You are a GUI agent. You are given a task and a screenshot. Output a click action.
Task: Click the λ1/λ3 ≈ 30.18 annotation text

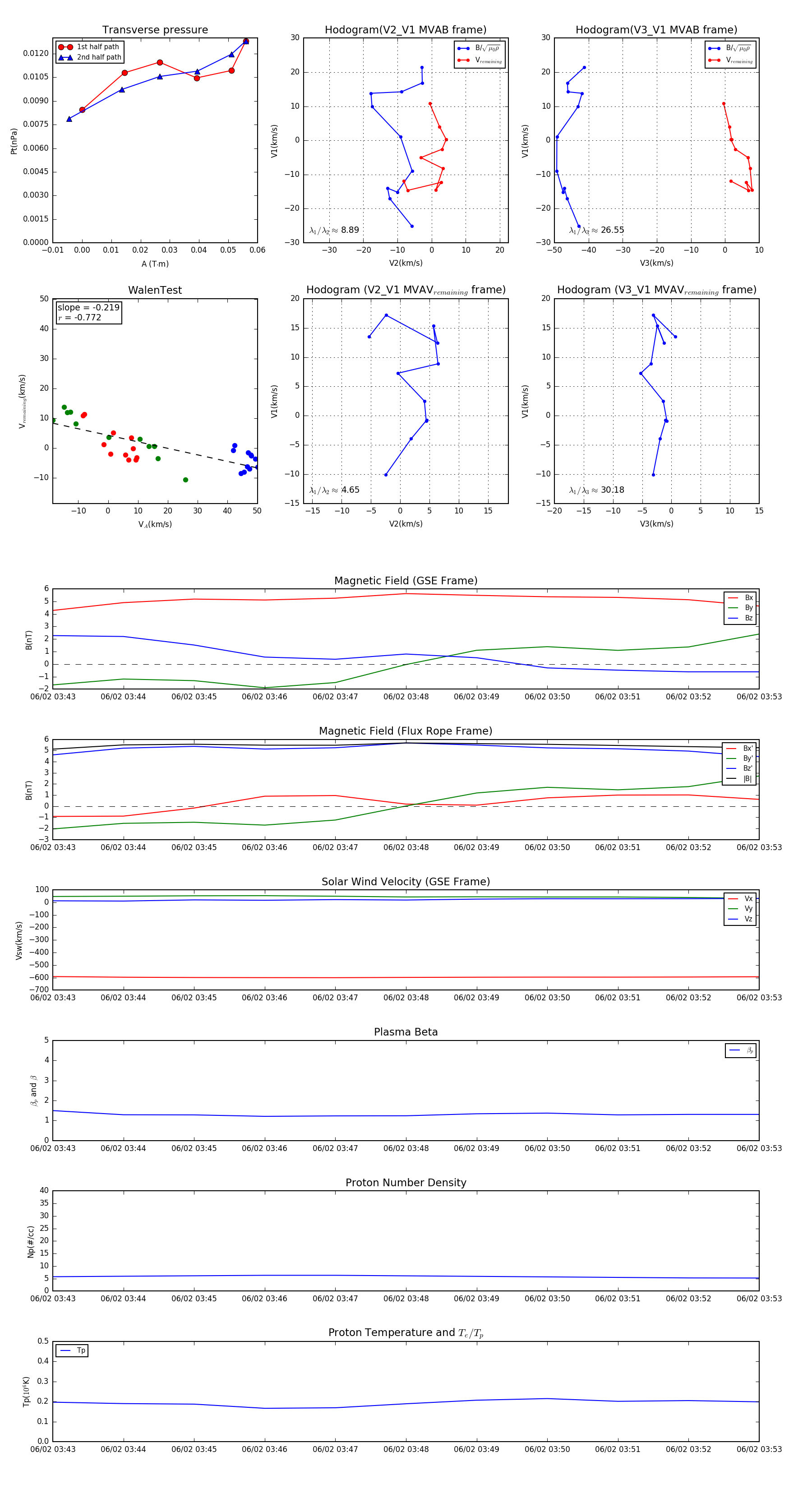(x=596, y=490)
